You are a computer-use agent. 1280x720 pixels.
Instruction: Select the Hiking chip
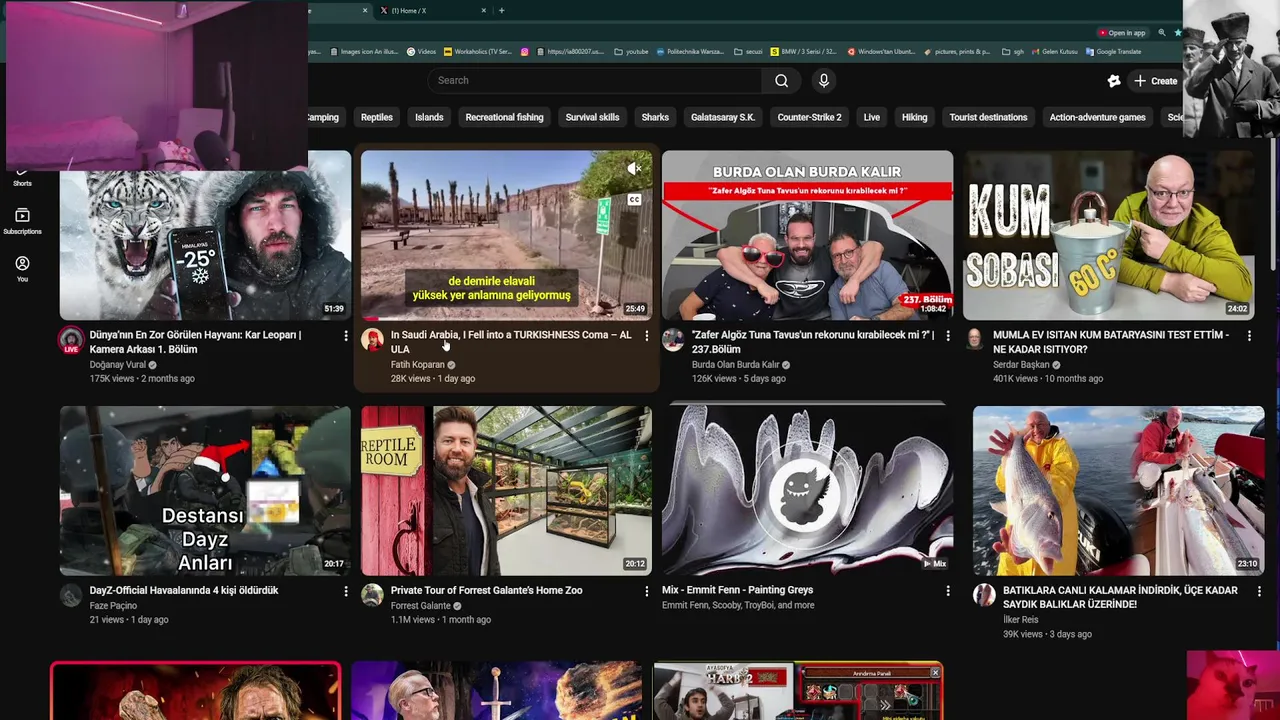click(915, 117)
